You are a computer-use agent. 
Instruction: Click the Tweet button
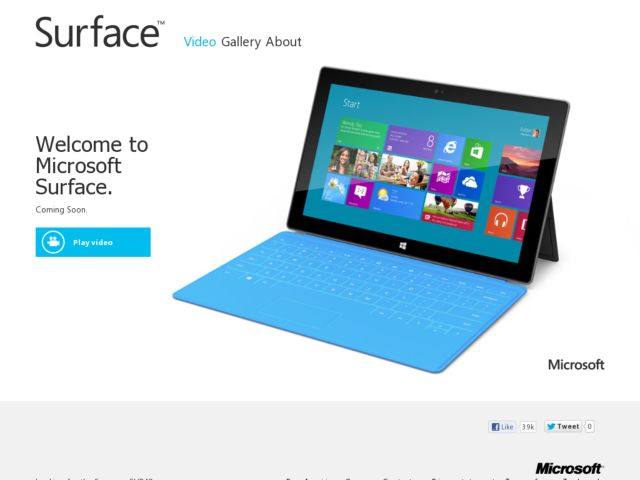563,427
